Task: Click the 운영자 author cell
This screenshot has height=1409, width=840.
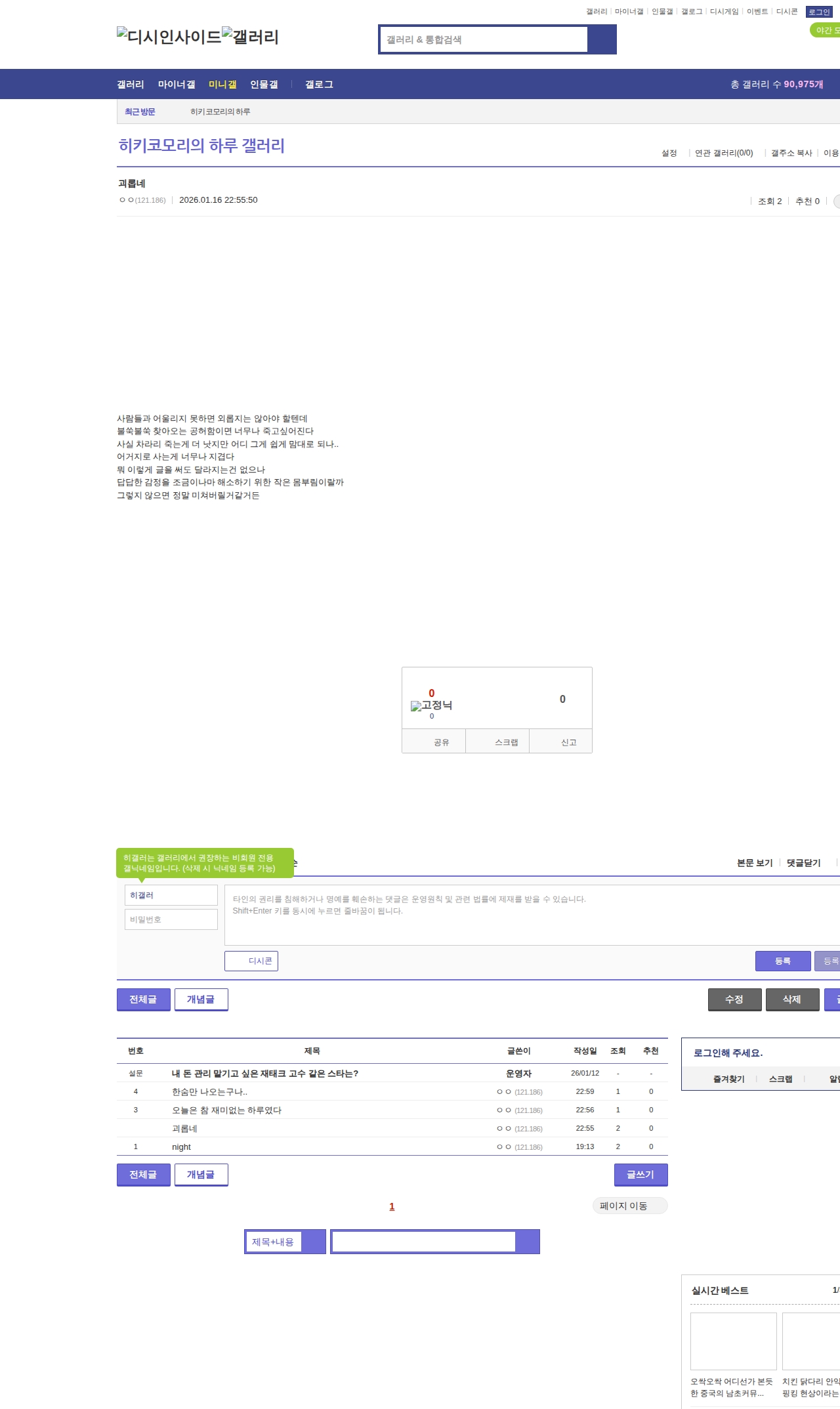Action: pyautogui.click(x=518, y=1073)
